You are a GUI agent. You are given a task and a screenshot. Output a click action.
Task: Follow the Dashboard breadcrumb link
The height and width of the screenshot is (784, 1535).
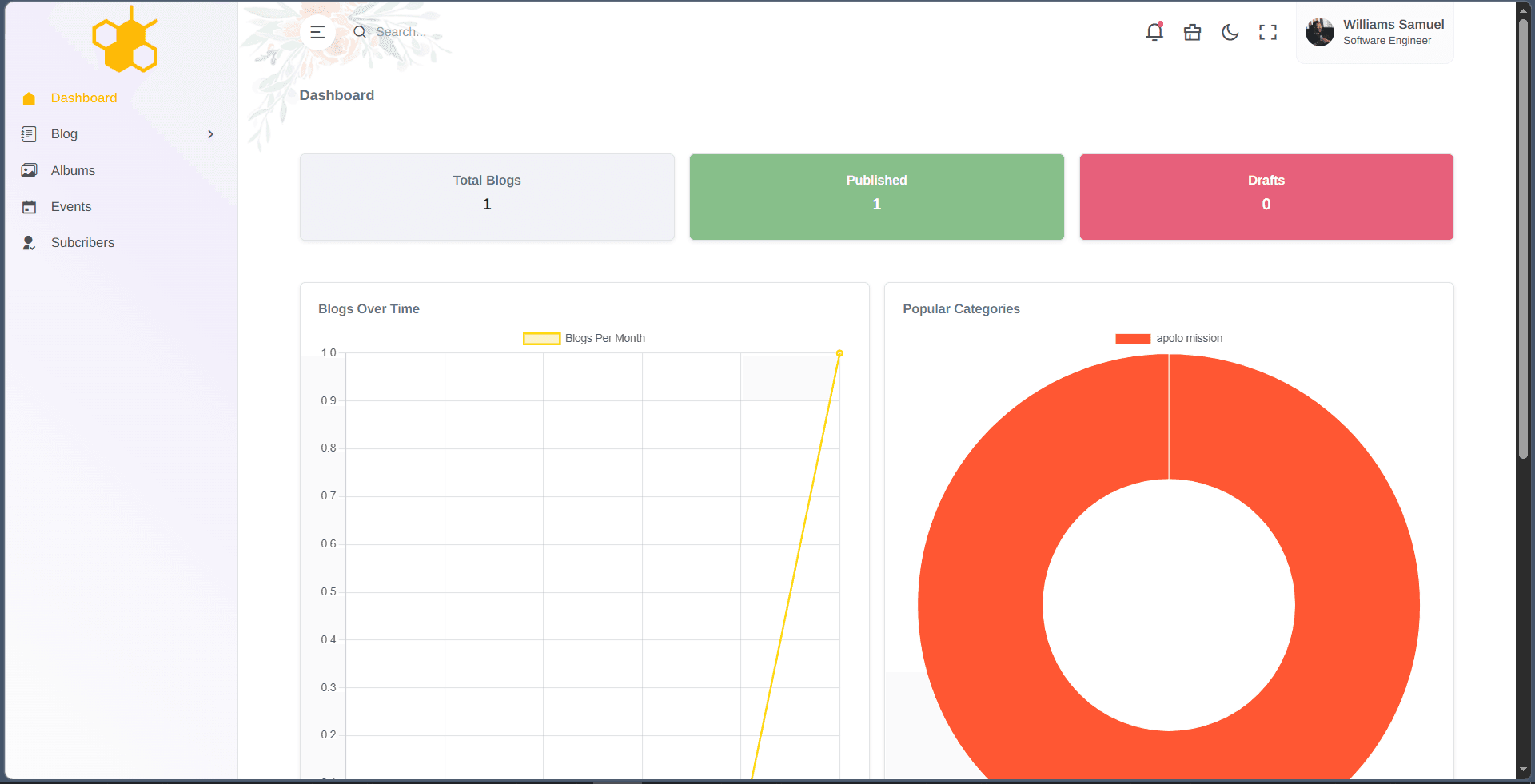337,95
